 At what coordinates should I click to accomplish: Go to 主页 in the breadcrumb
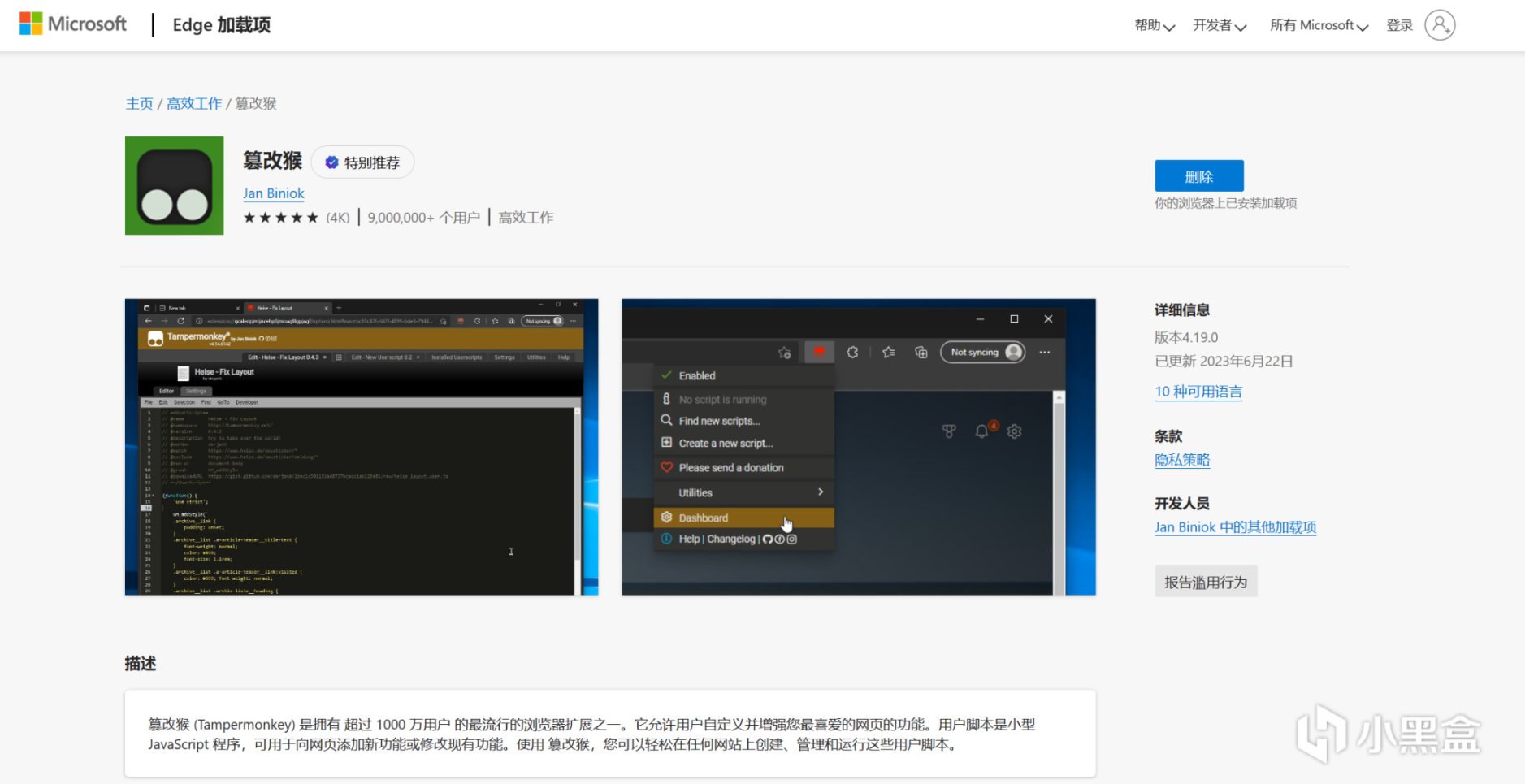click(139, 104)
